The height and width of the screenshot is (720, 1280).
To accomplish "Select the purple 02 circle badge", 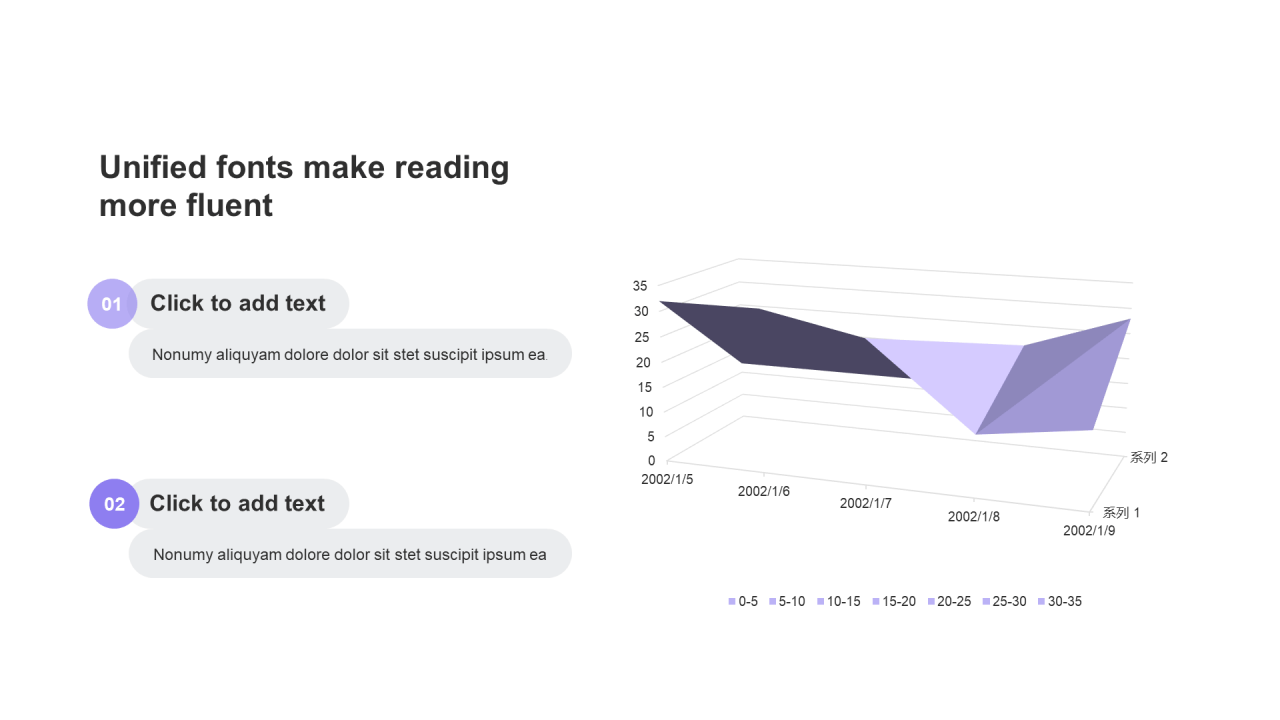I will pyautogui.click(x=114, y=504).
